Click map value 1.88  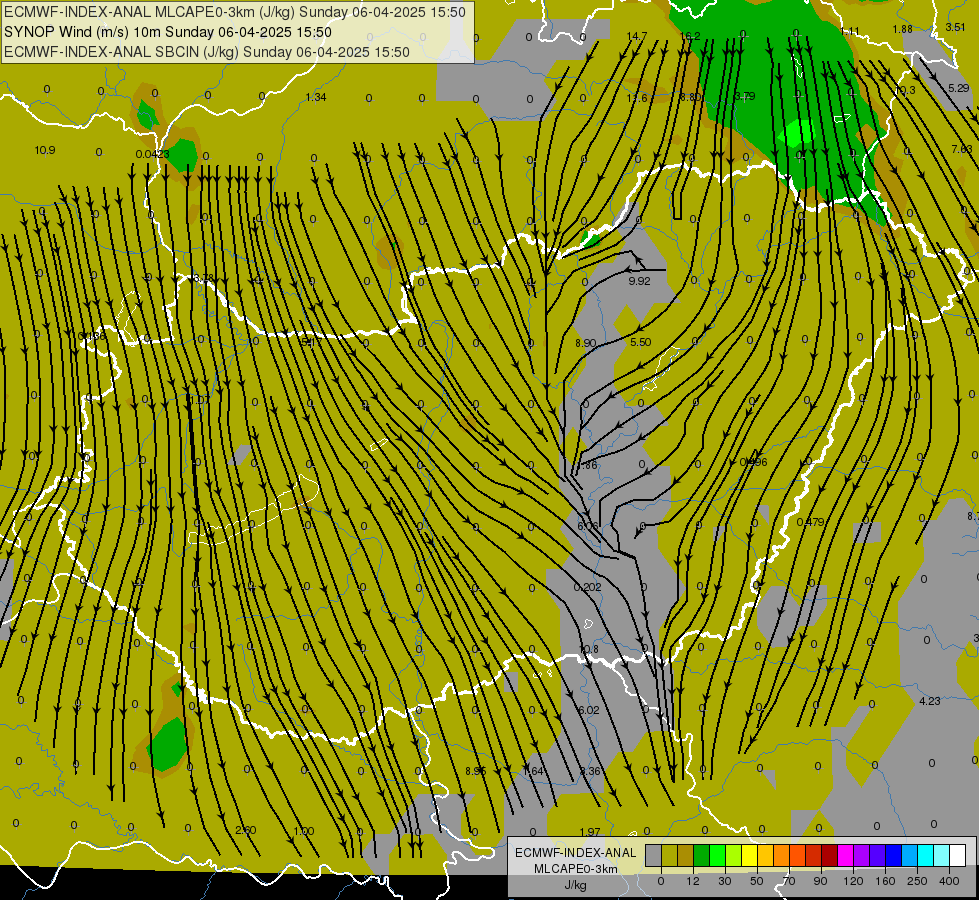902,29
